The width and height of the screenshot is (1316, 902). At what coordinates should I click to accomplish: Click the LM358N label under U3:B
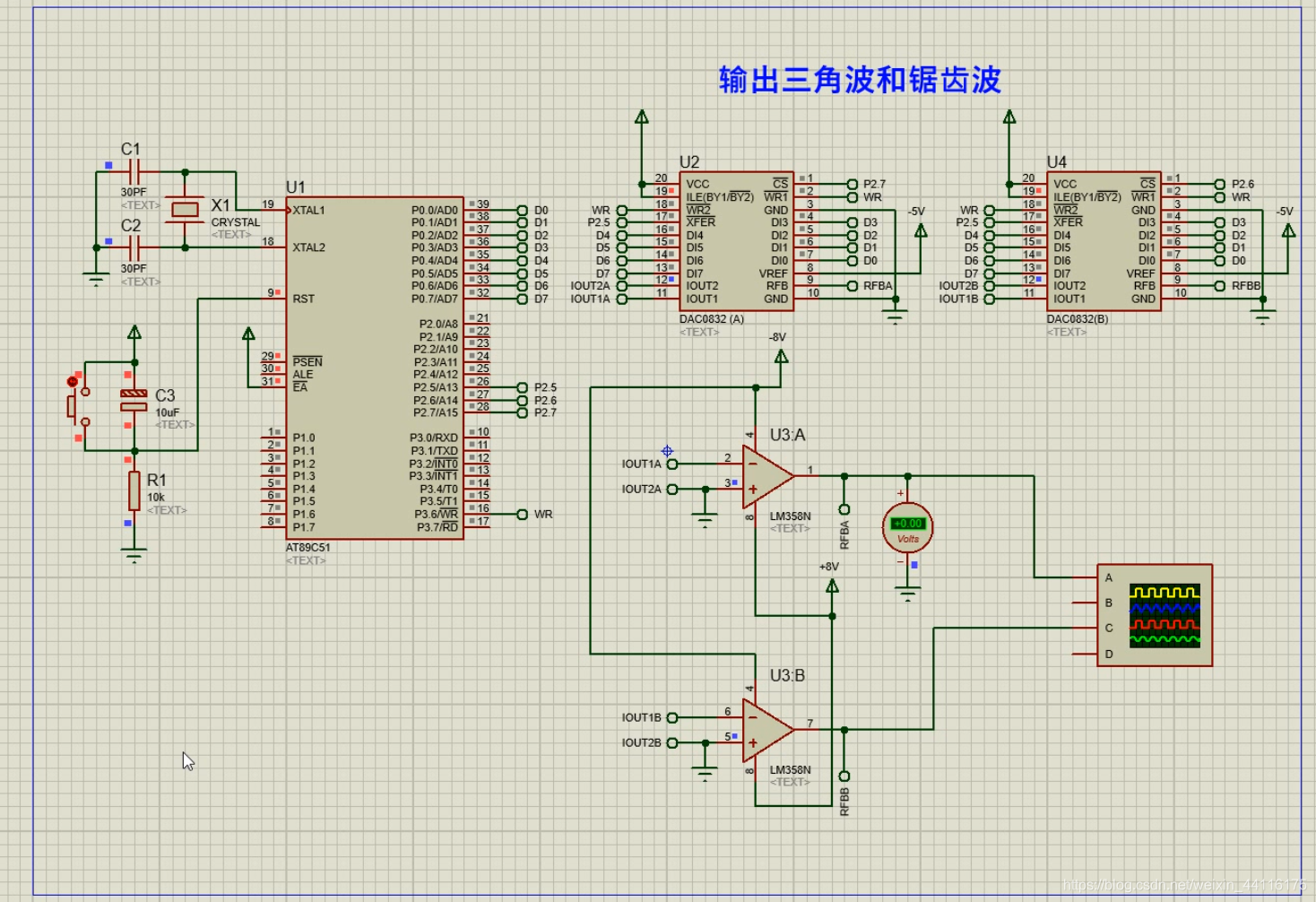coord(790,770)
